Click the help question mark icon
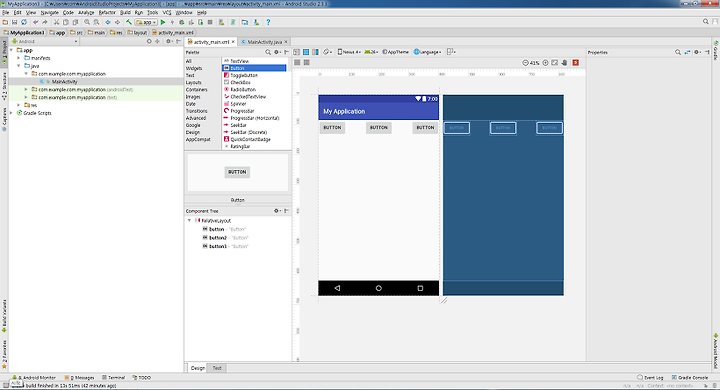 click(x=268, y=22)
